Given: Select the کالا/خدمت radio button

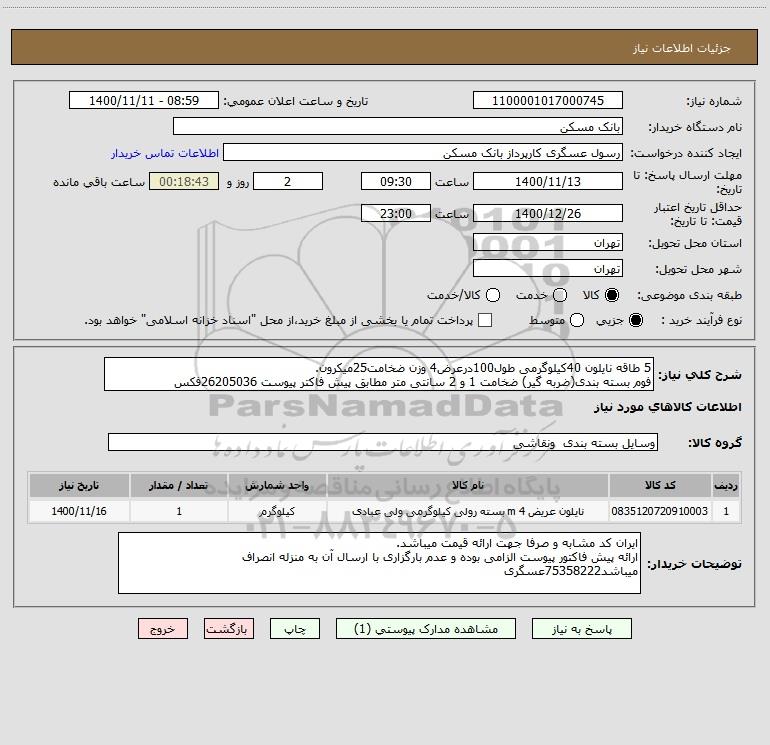Looking at the screenshot, I should (x=493, y=295).
